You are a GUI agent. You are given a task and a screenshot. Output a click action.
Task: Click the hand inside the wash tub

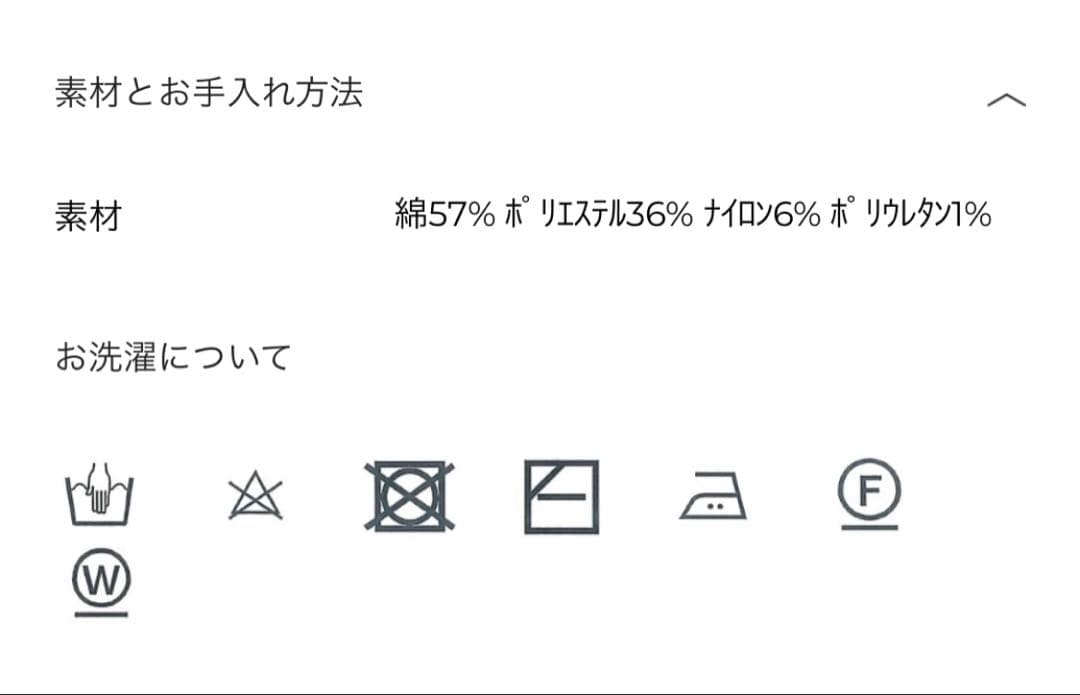tap(98, 486)
